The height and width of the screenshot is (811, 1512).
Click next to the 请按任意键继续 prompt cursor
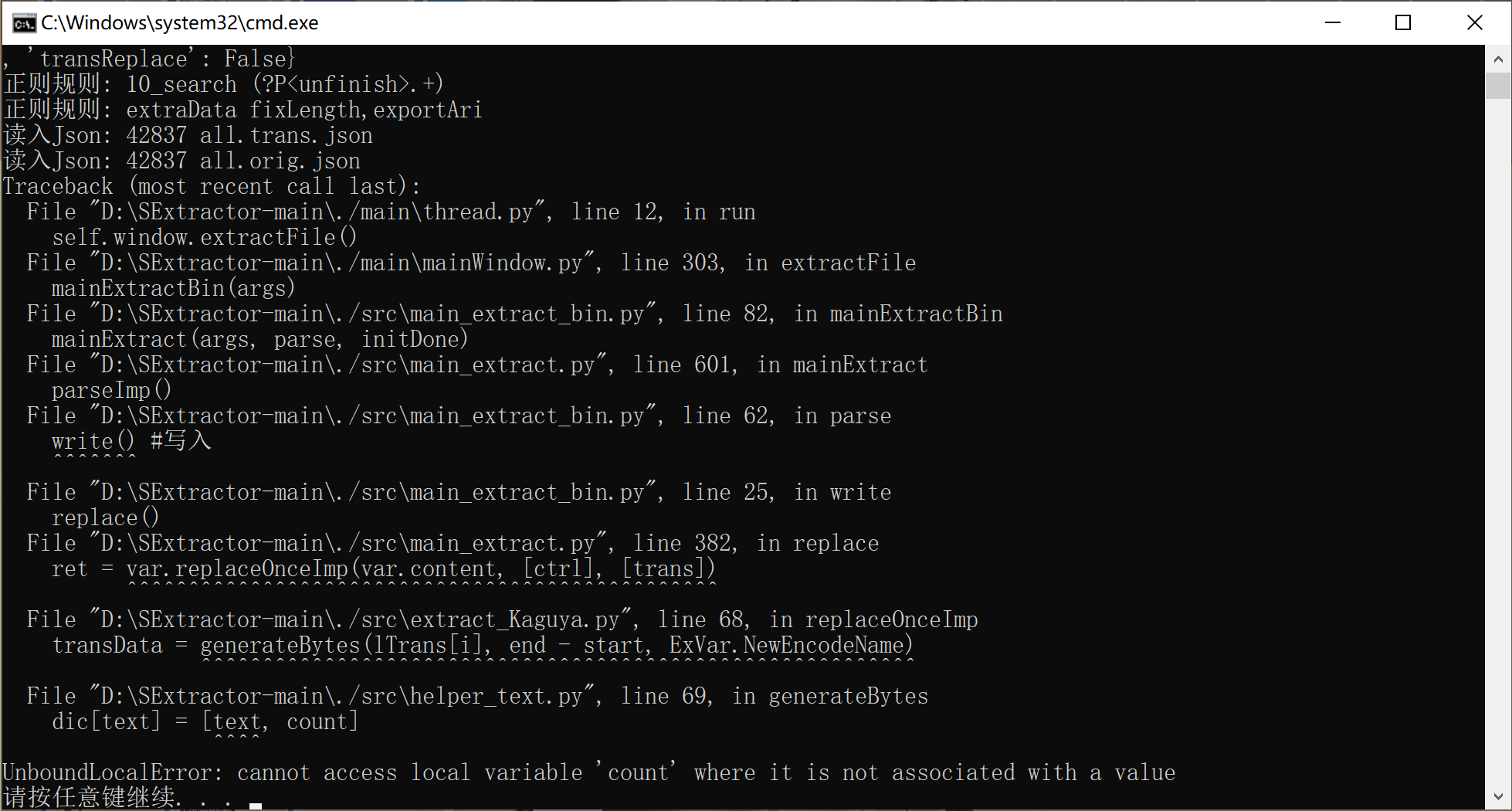(255, 798)
